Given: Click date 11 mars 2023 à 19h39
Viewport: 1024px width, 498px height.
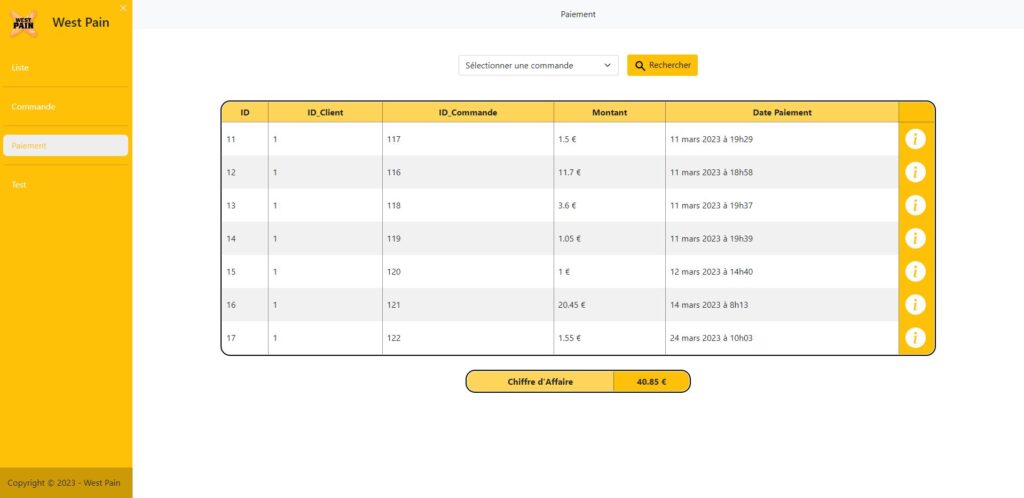Looking at the screenshot, I should pyautogui.click(x=711, y=238).
